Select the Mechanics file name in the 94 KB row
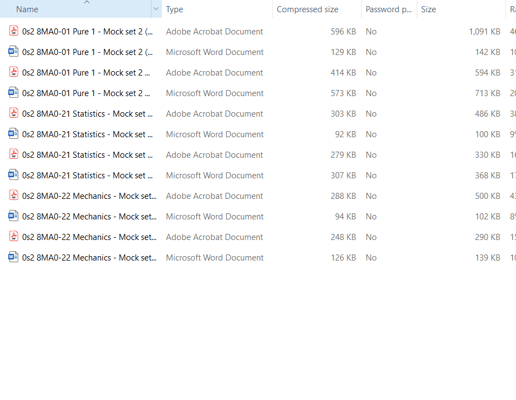The height and width of the screenshot is (400, 516). point(89,217)
